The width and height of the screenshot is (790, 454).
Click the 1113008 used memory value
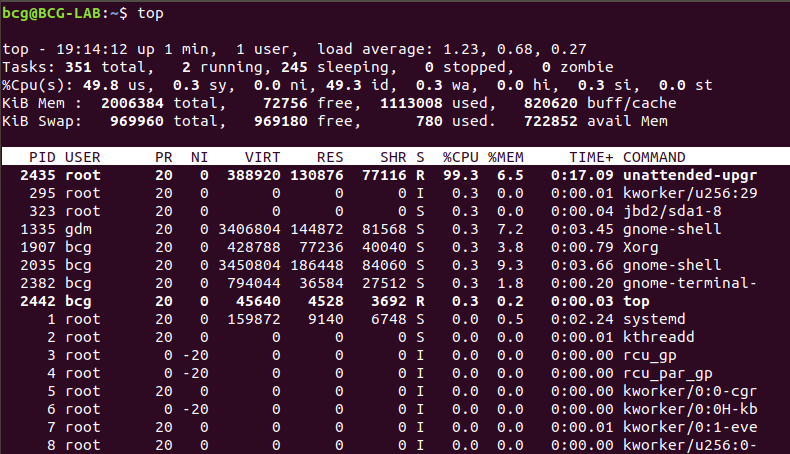point(411,103)
